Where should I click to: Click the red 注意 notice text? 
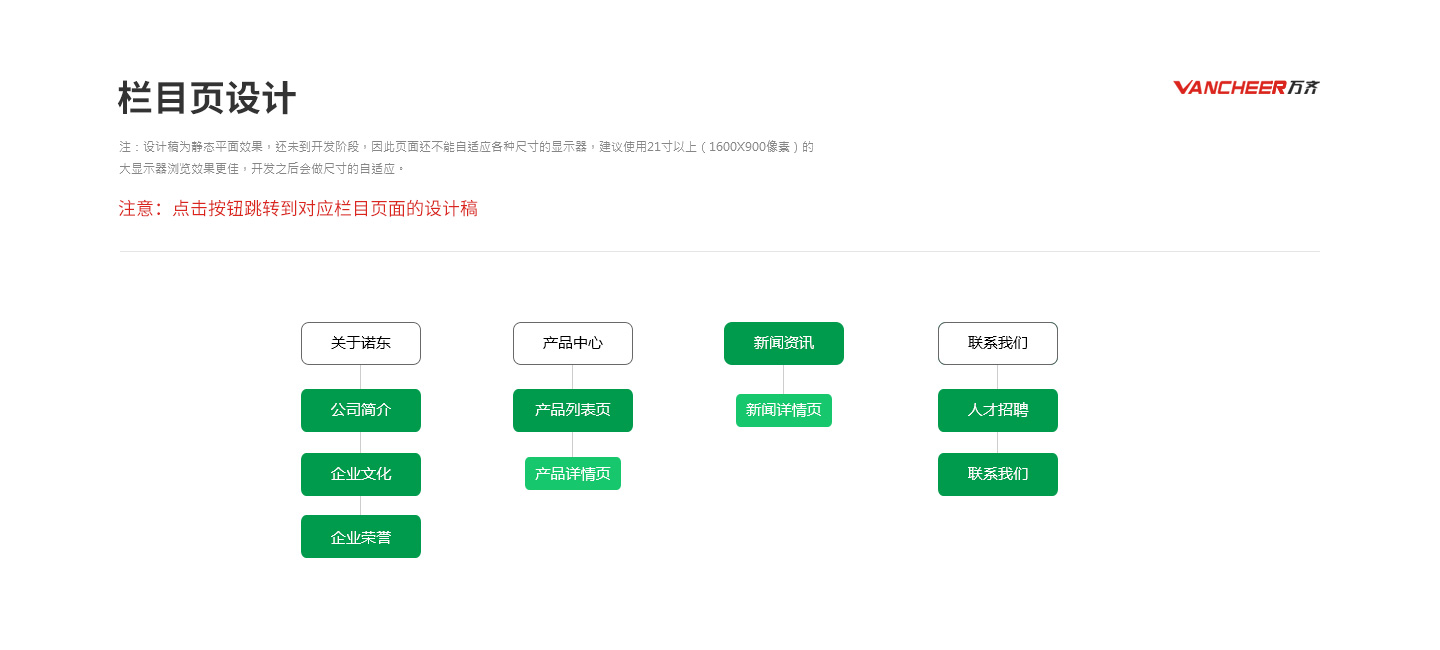(x=298, y=209)
